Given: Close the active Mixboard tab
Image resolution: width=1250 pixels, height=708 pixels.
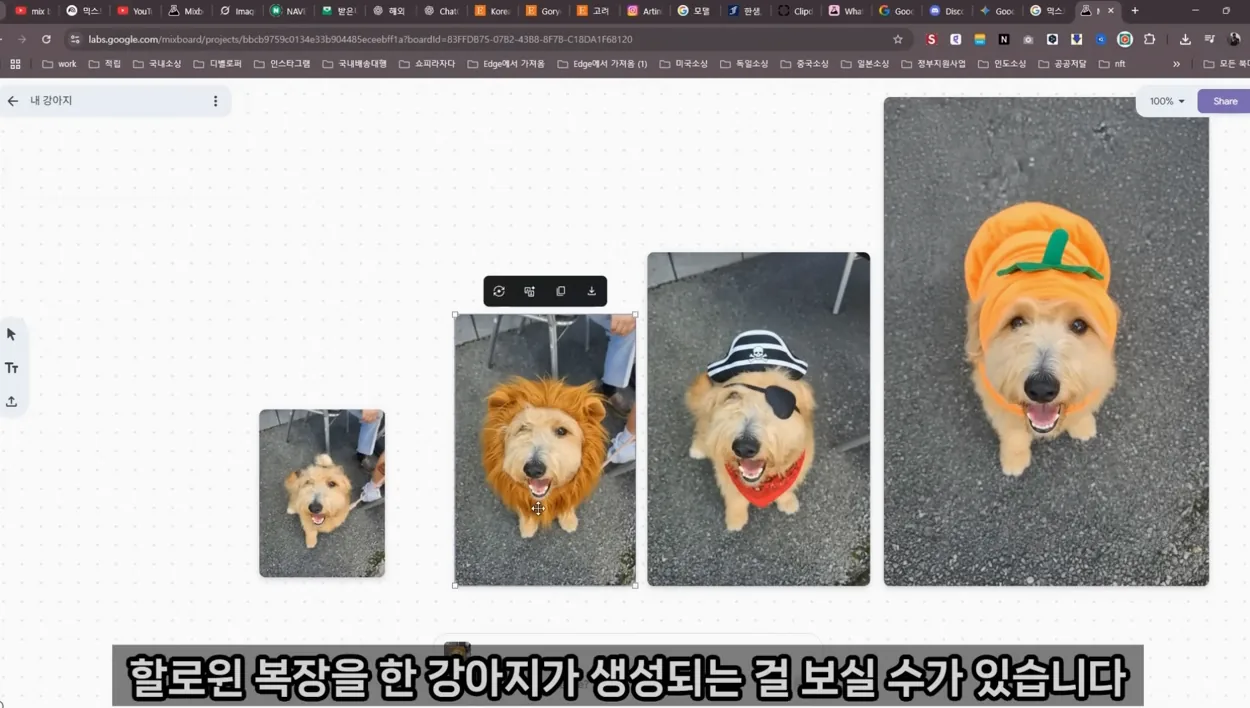Looking at the screenshot, I should click(1111, 11).
